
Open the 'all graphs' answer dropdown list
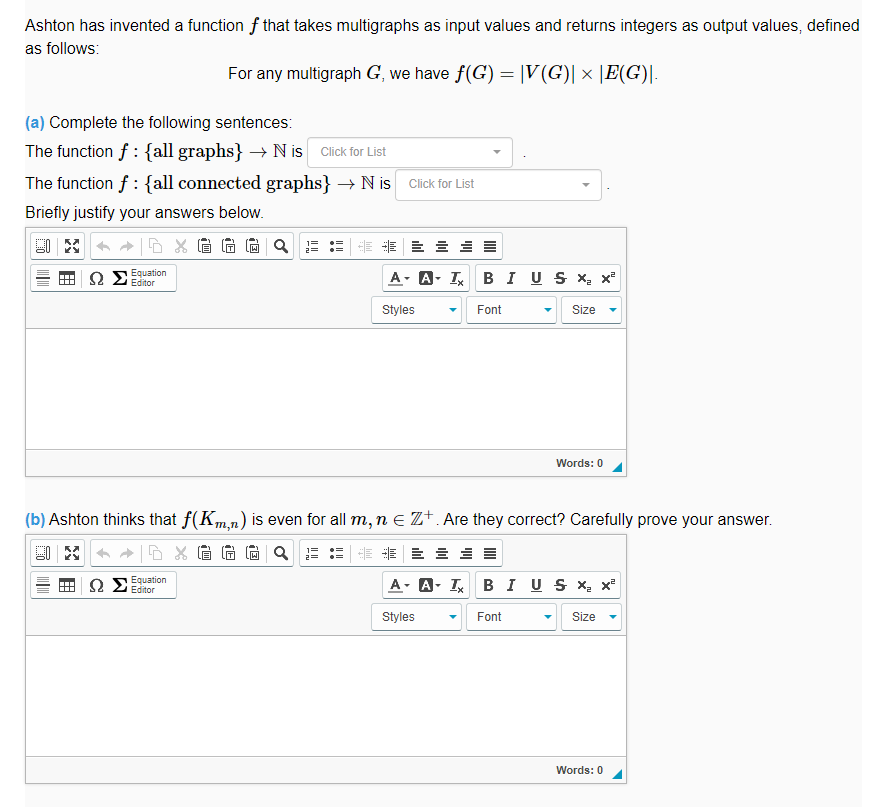point(410,152)
